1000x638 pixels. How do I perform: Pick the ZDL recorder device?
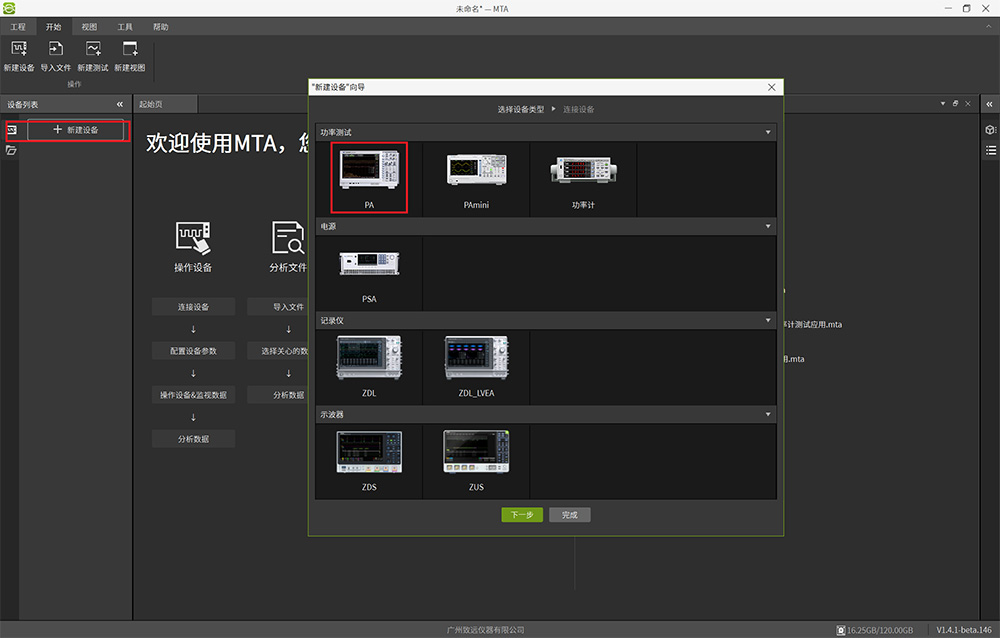pos(369,366)
